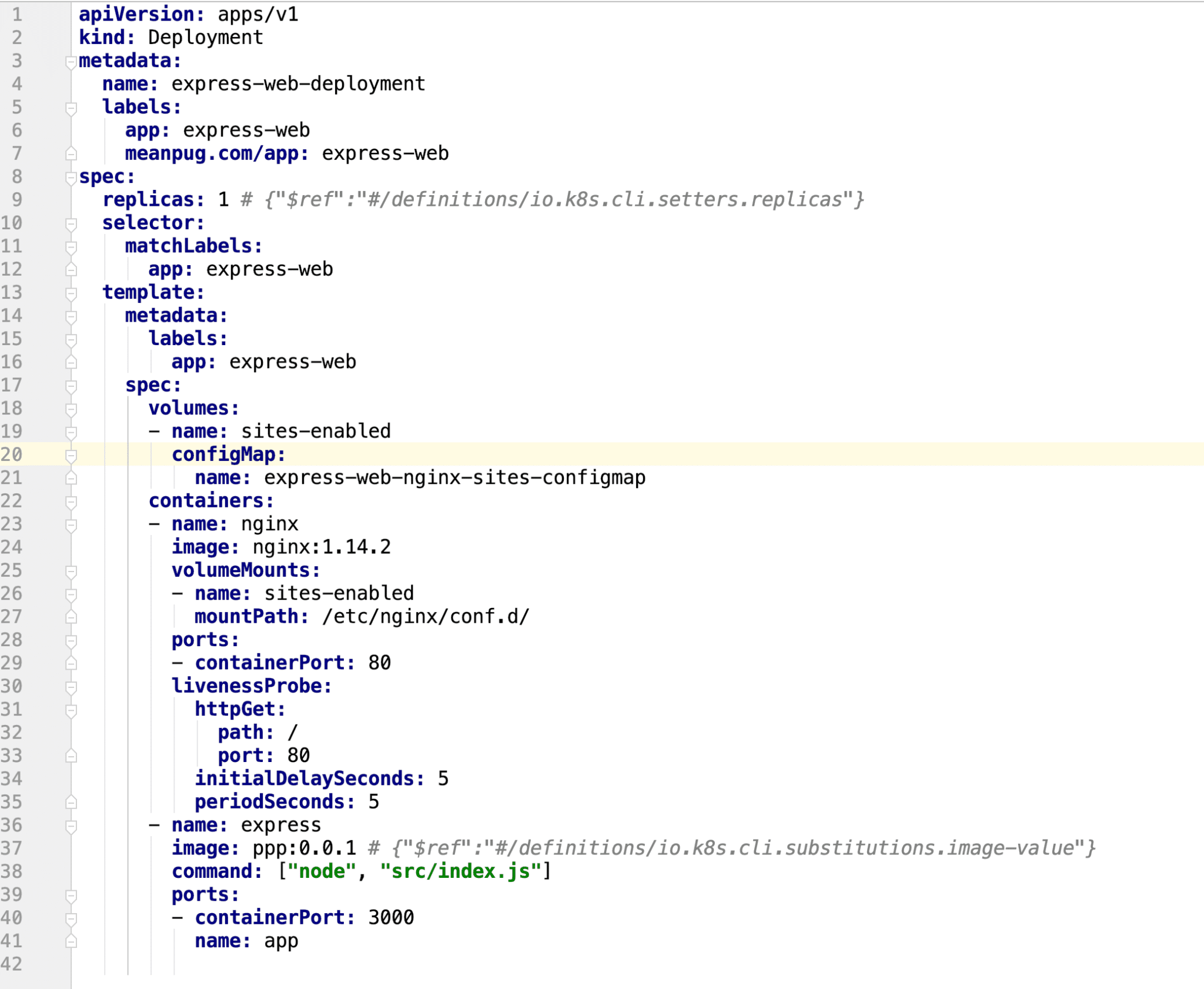Place cursor on the express-web-deployment name value
The image size is (1204, 989).
click(x=297, y=84)
